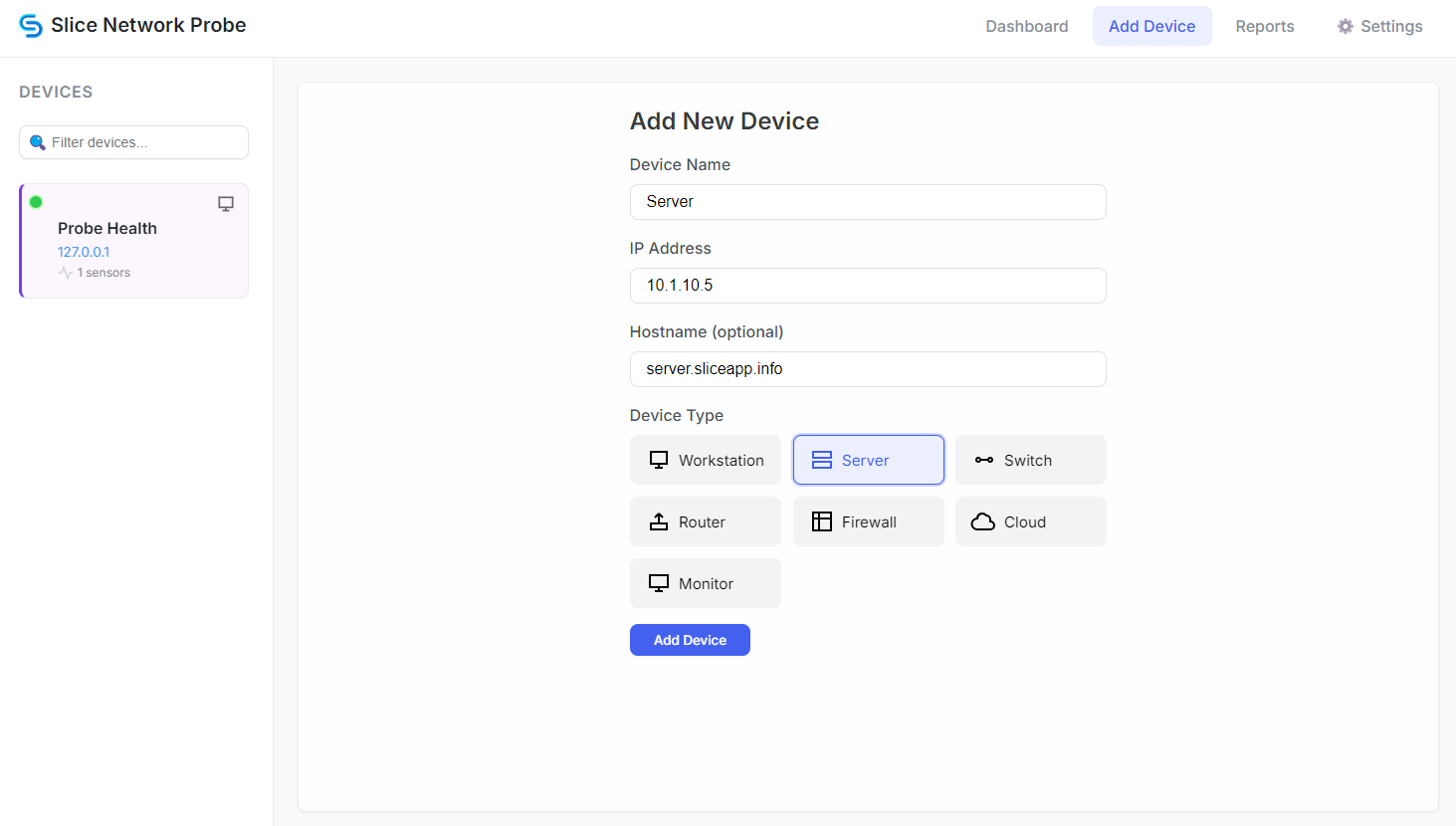Viewport: 1456px width, 826px height.
Task: Go to the Add Device tab
Action: [x=1151, y=26]
